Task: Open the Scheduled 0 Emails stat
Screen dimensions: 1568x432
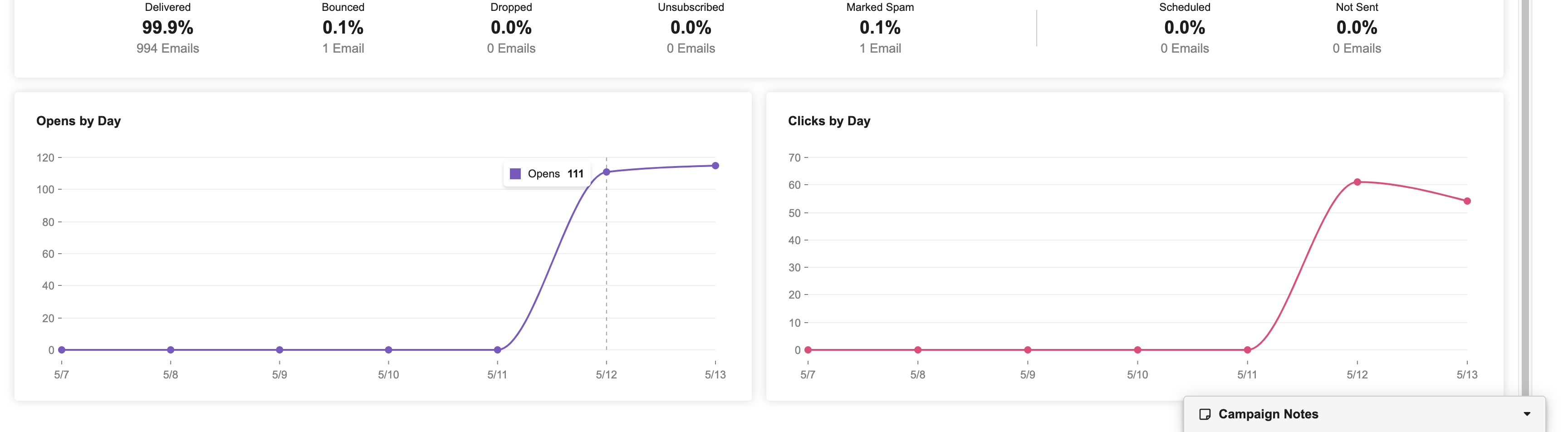Action: point(1184,48)
